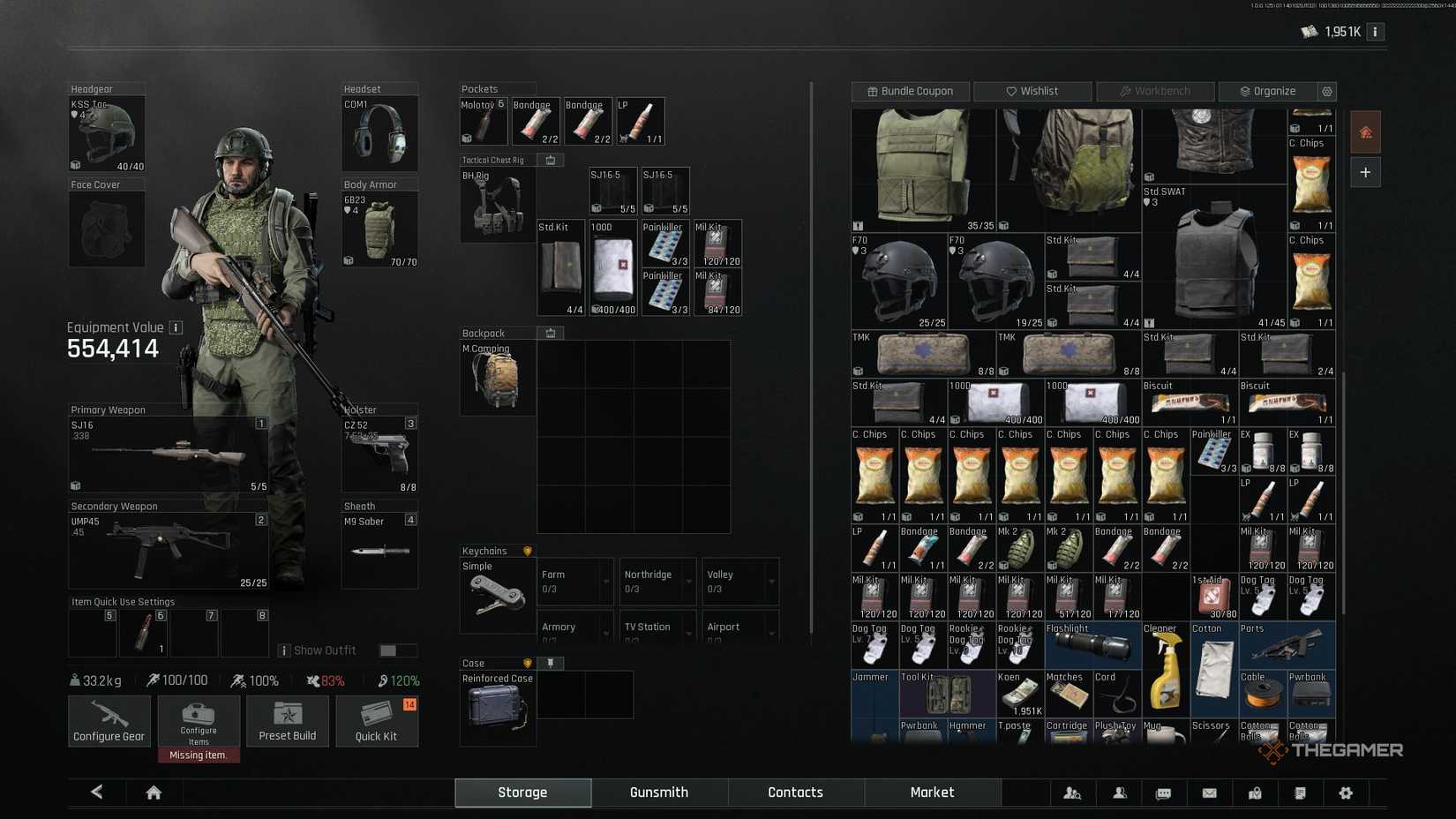Click the orange stash icon above the plus button
The image size is (1456, 819).
pos(1364,132)
